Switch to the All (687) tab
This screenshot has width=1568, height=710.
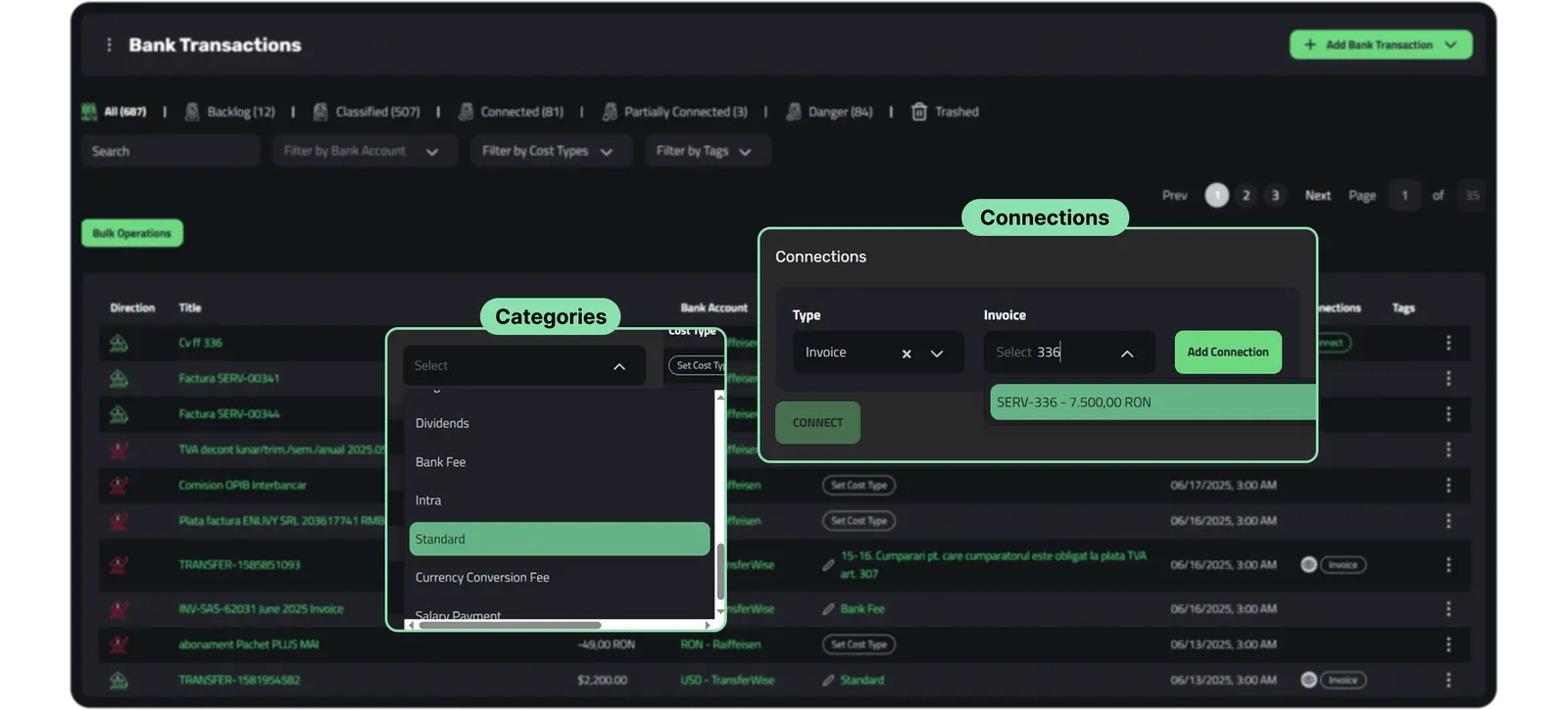115,112
